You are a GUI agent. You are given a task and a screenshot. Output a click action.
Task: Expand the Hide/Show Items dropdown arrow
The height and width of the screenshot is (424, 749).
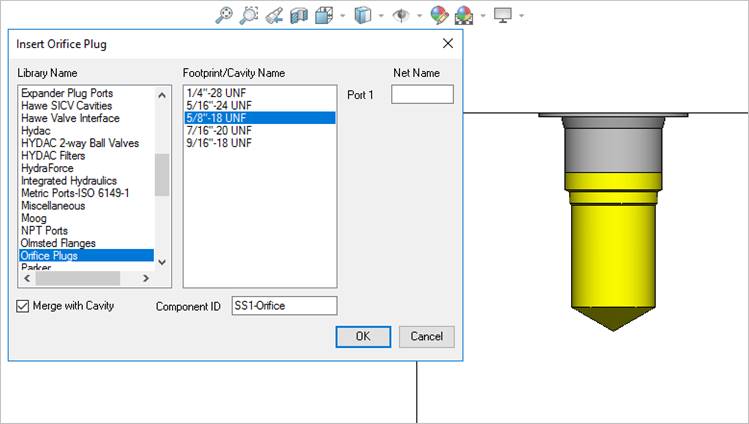419,16
